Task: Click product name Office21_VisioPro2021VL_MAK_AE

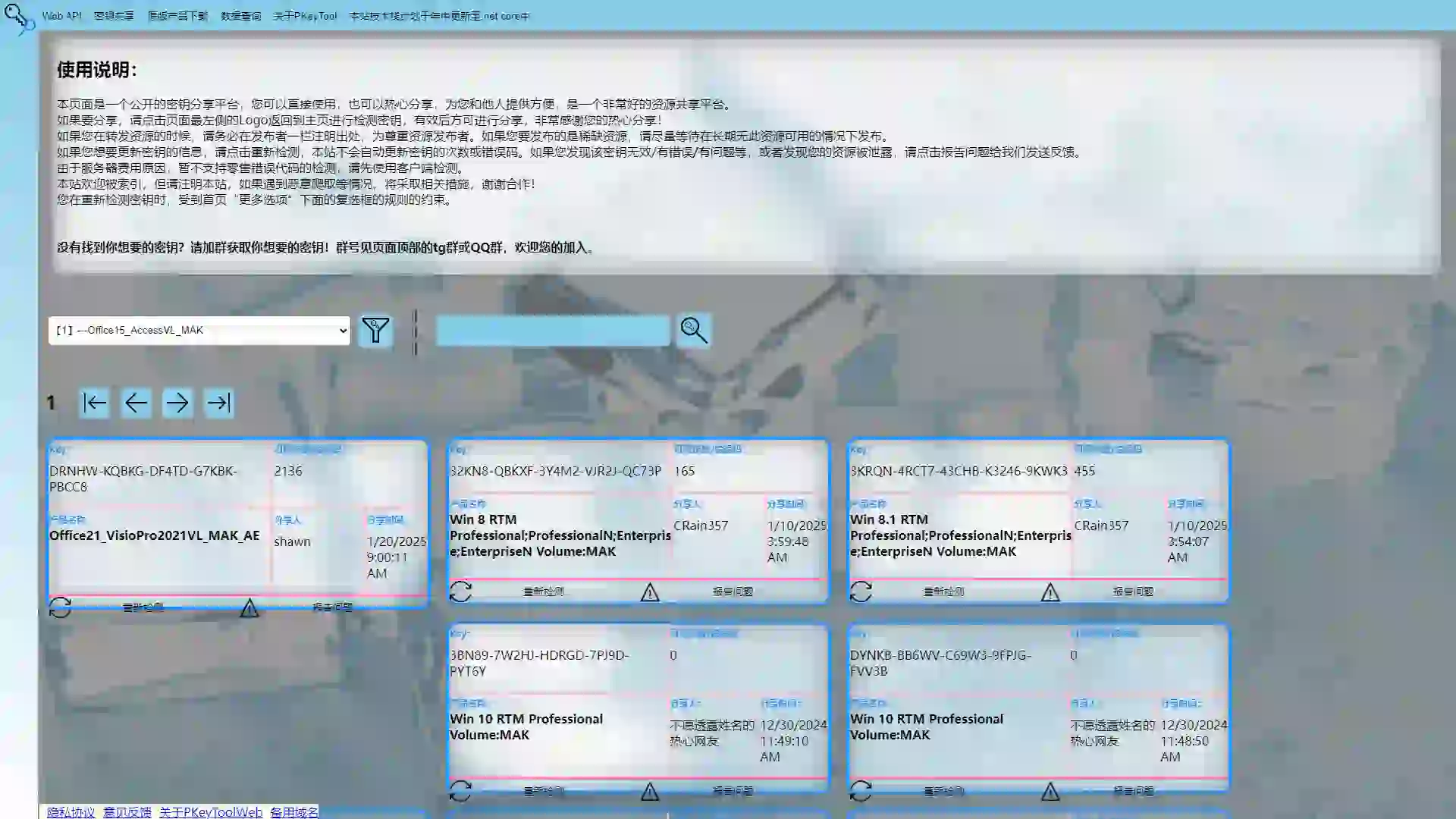Action: 155,535
